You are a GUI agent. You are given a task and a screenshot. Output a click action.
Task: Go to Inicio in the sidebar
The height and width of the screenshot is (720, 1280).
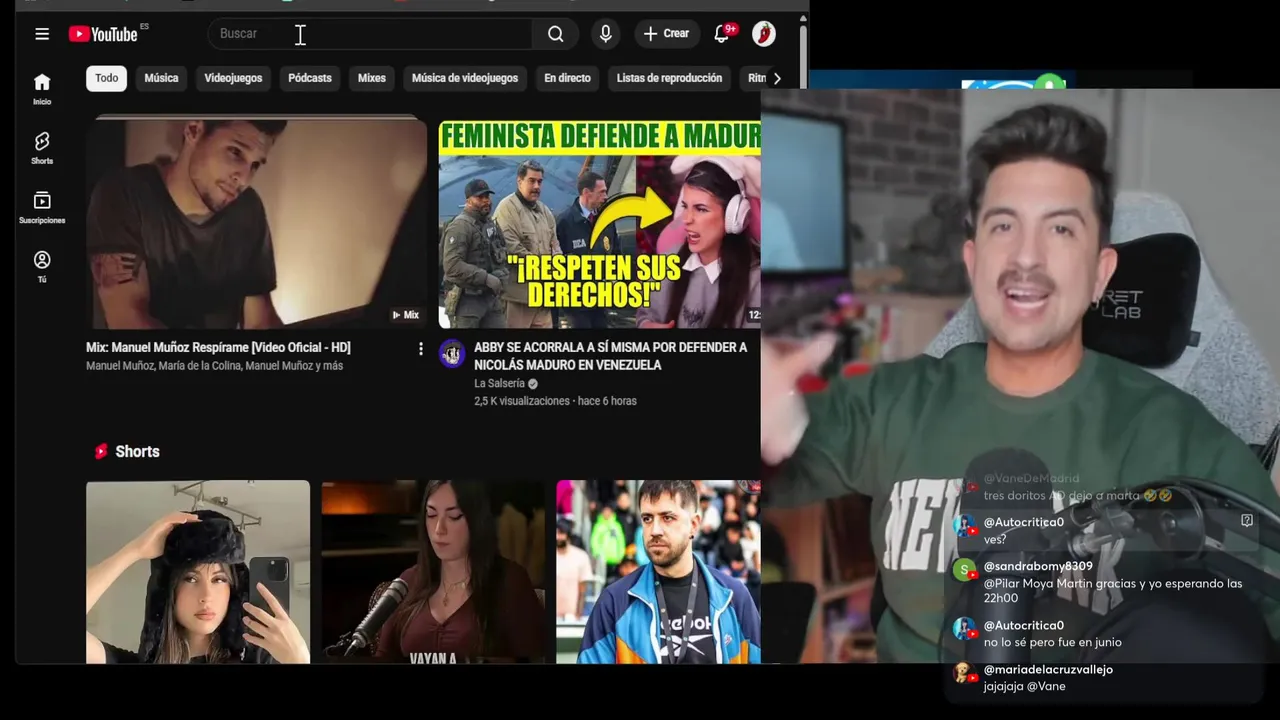pyautogui.click(x=42, y=89)
